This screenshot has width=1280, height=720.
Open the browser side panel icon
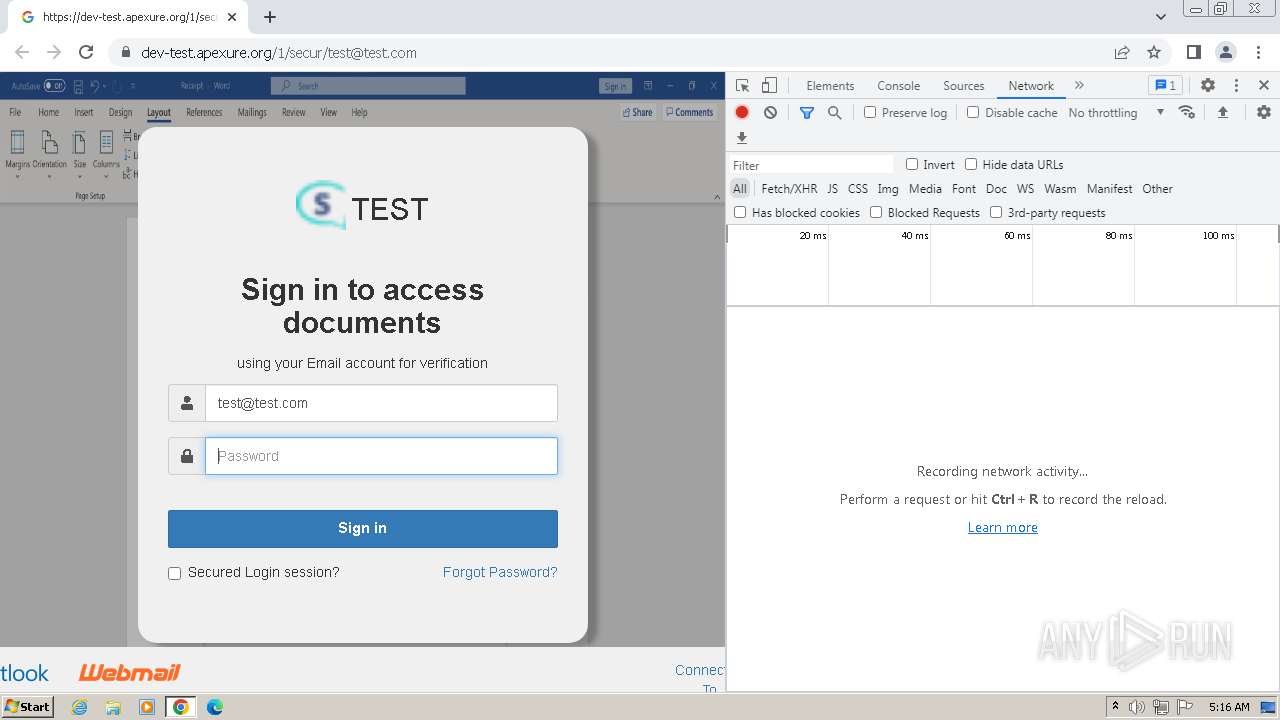tap(1193, 52)
